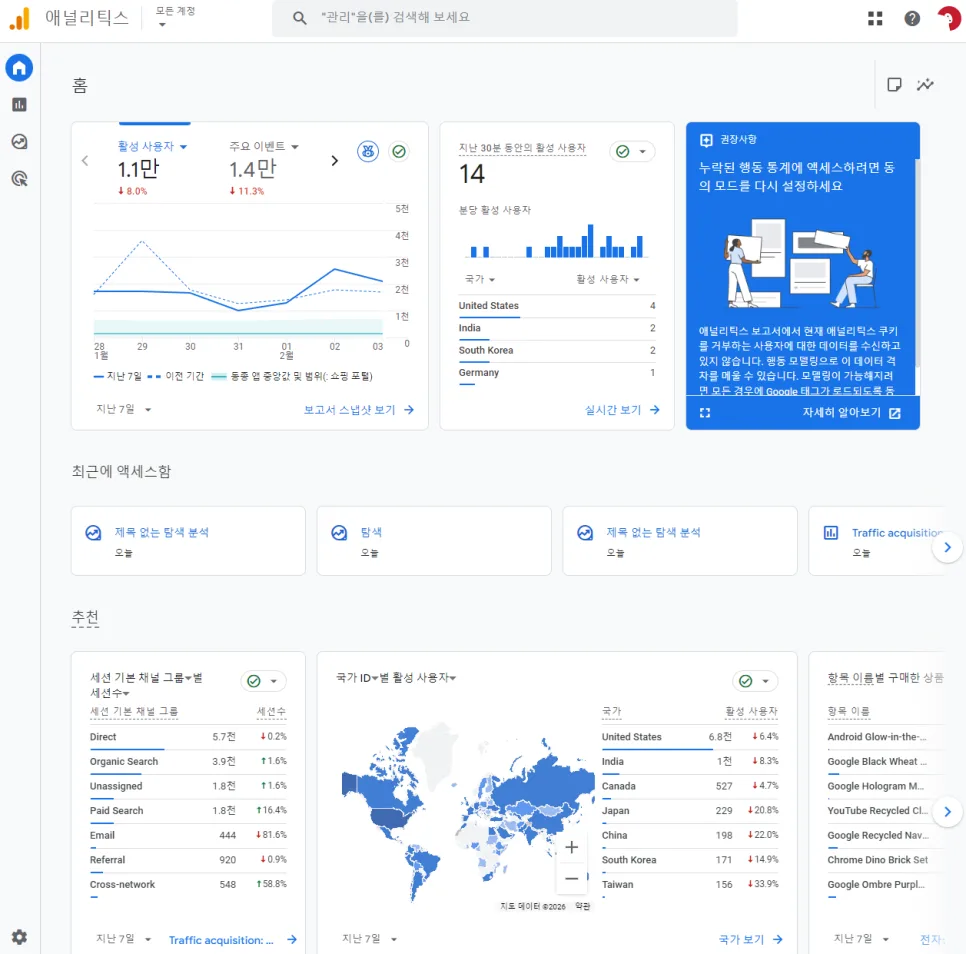
Task: Zoom out on the world map
Action: (x=571, y=878)
